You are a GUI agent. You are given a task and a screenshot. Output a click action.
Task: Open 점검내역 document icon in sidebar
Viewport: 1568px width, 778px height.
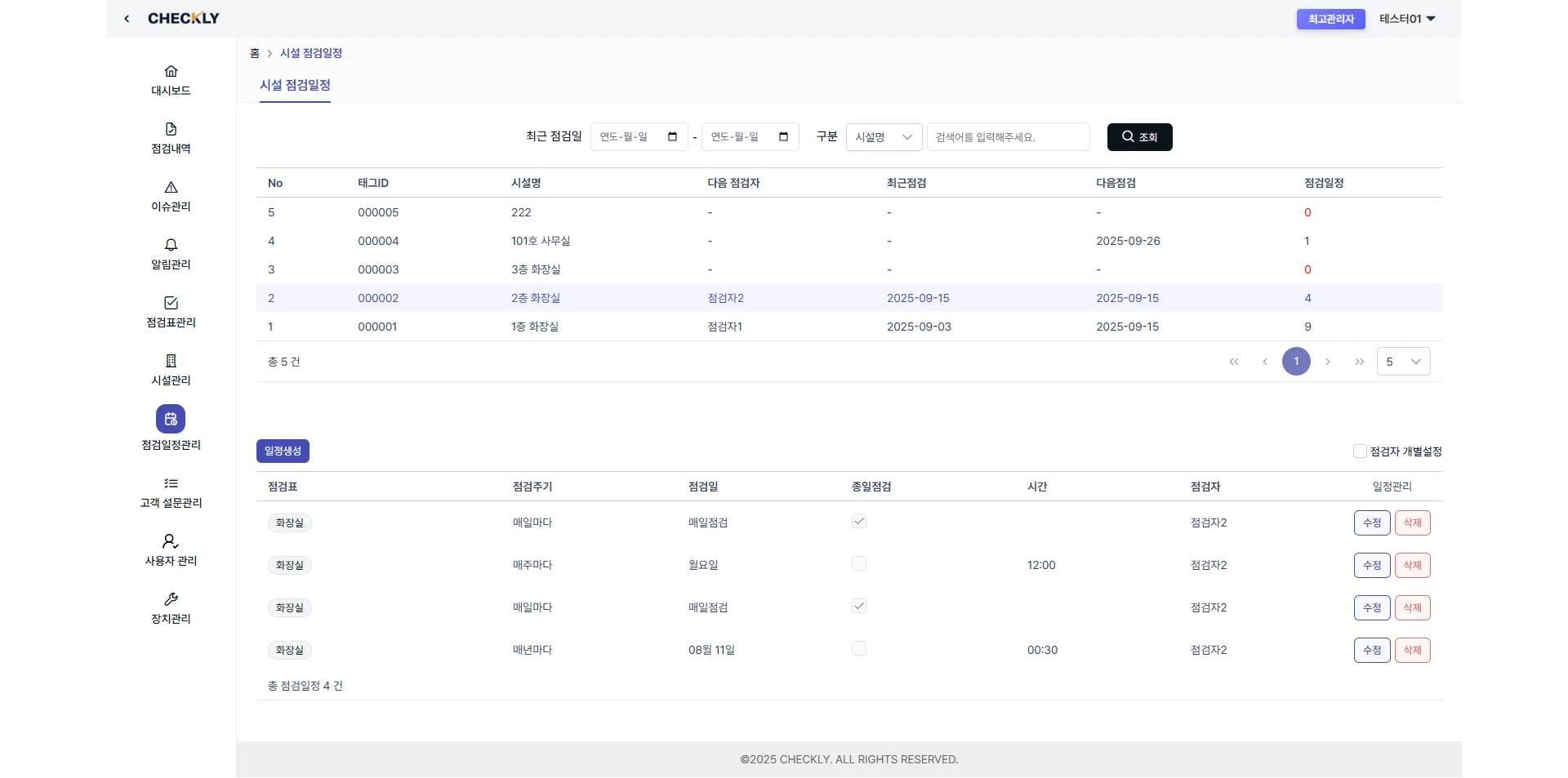(171, 129)
